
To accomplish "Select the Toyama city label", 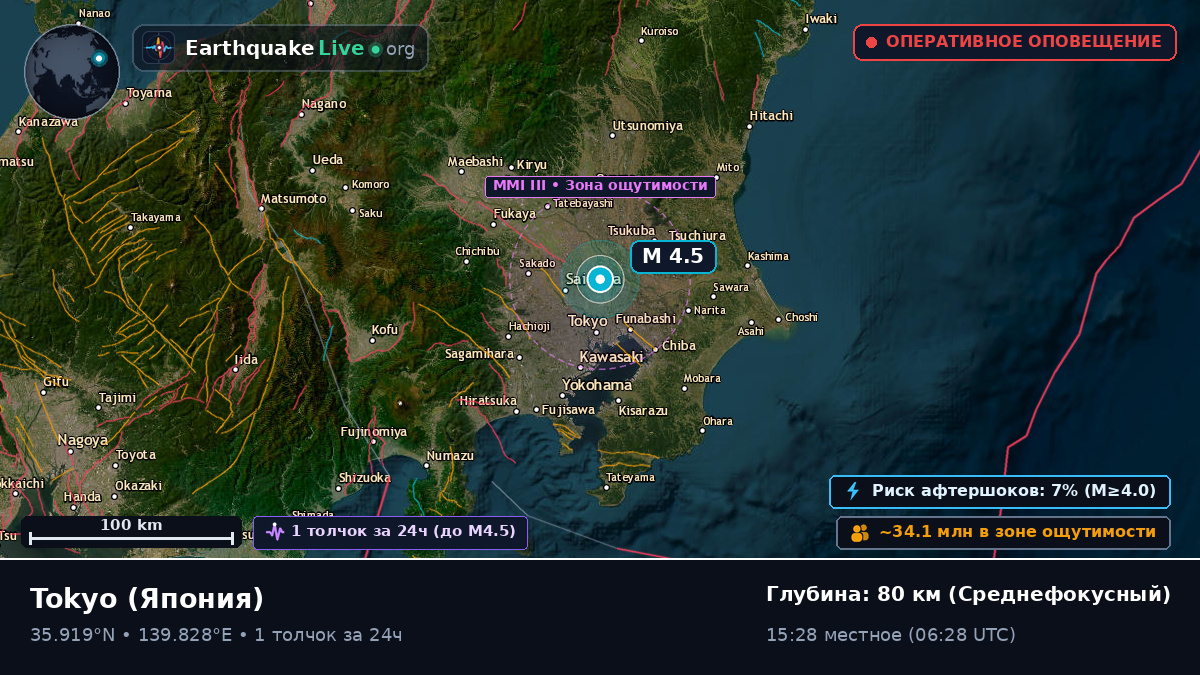I will 149,94.
